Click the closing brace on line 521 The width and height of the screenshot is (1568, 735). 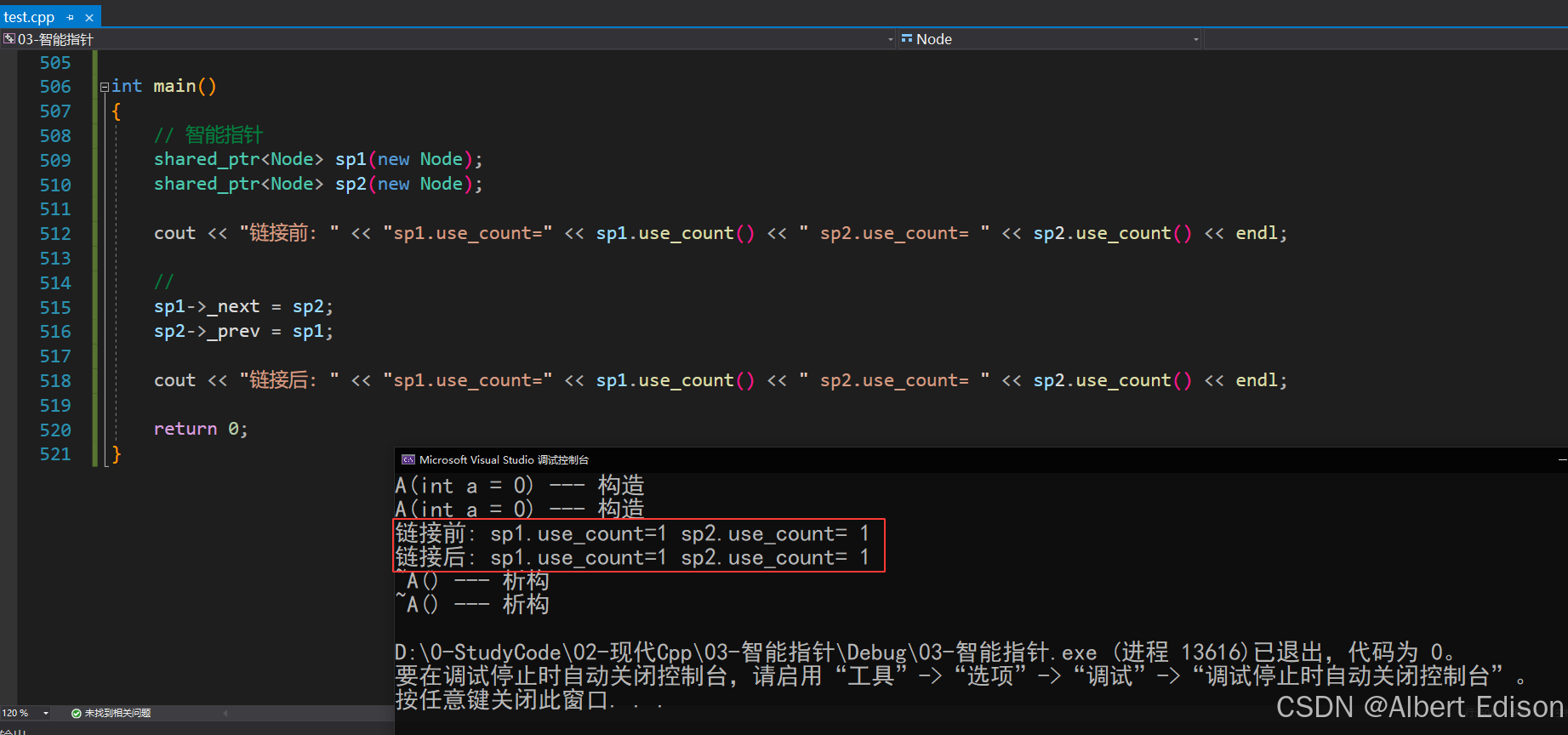(x=117, y=453)
